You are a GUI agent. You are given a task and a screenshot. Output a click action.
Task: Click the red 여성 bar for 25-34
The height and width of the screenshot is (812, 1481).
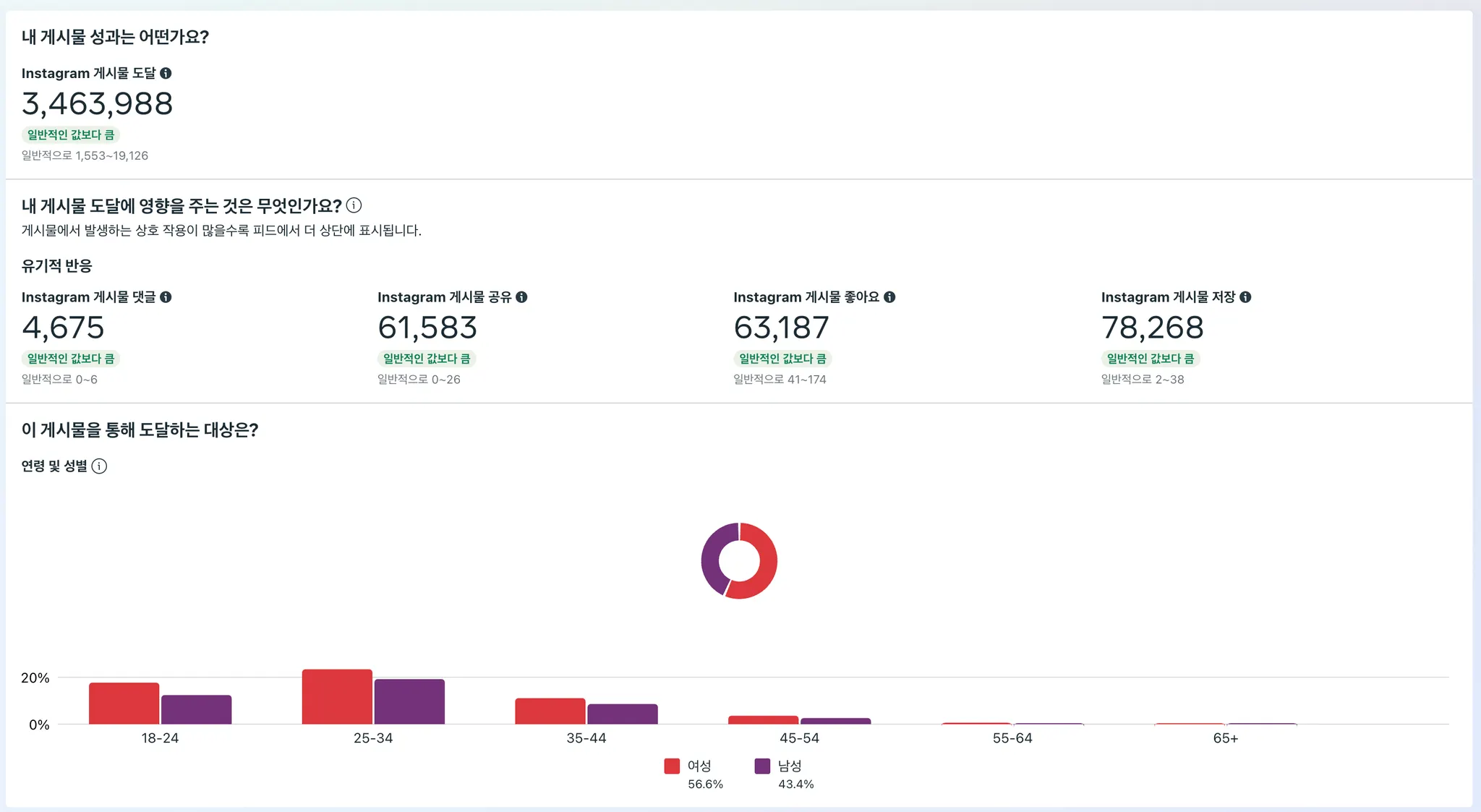(x=337, y=697)
